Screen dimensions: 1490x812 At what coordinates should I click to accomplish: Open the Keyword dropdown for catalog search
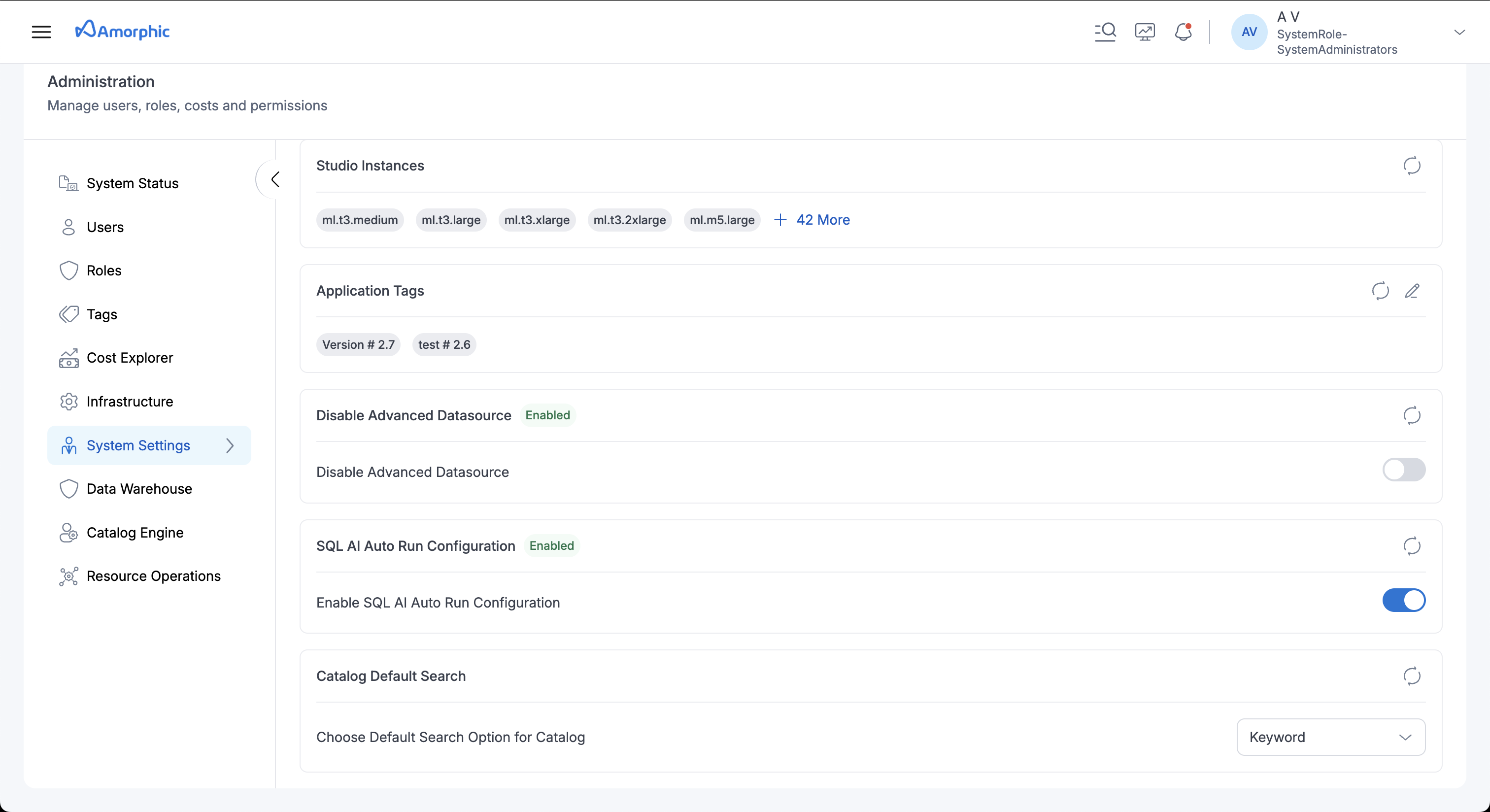coord(1330,737)
